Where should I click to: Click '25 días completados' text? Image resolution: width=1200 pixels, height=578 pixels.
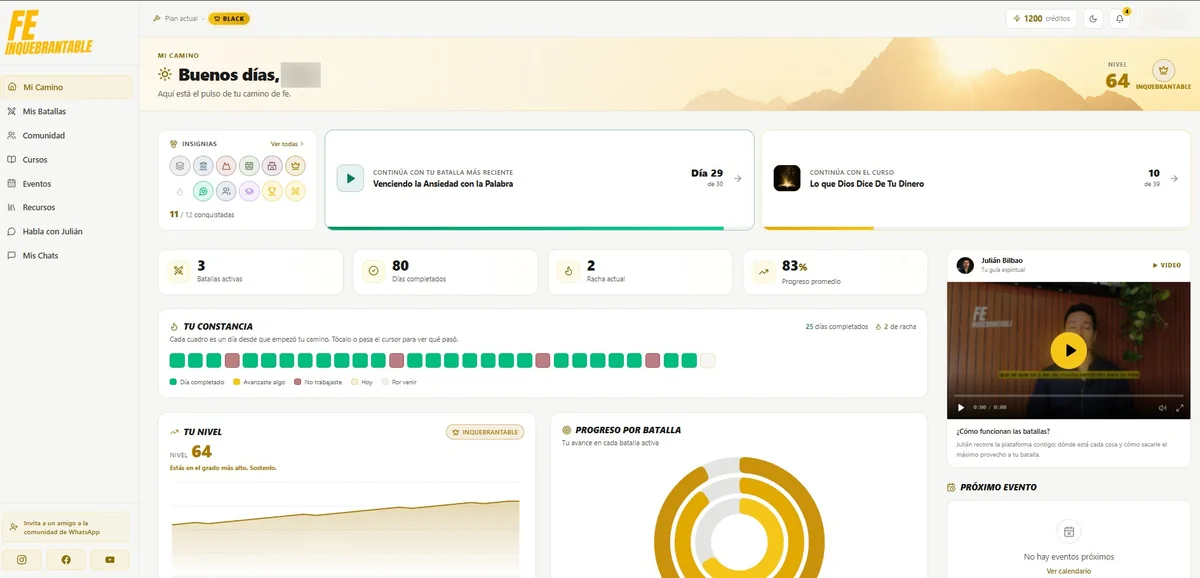[836, 326]
